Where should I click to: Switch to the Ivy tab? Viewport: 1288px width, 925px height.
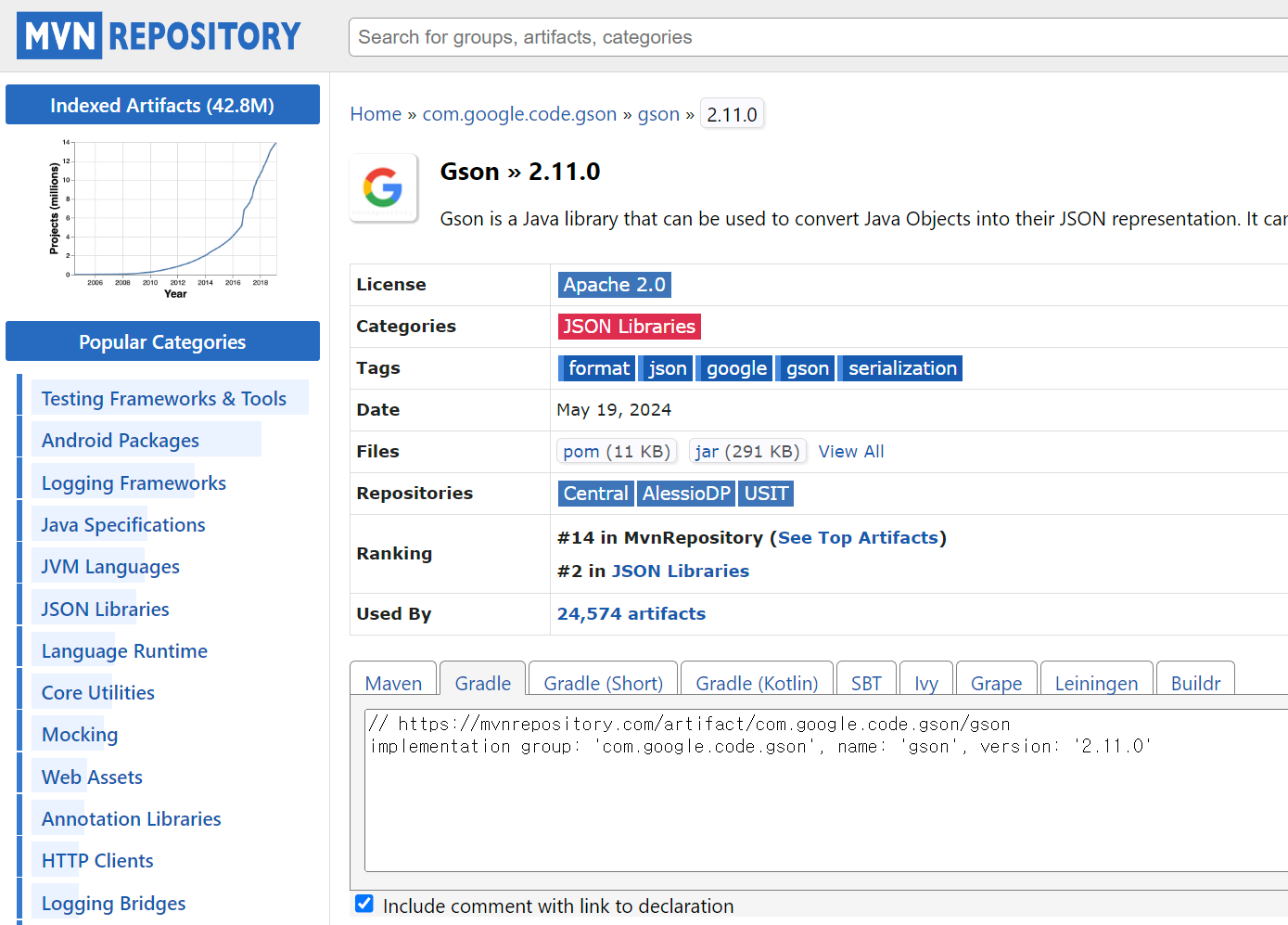coord(926,678)
